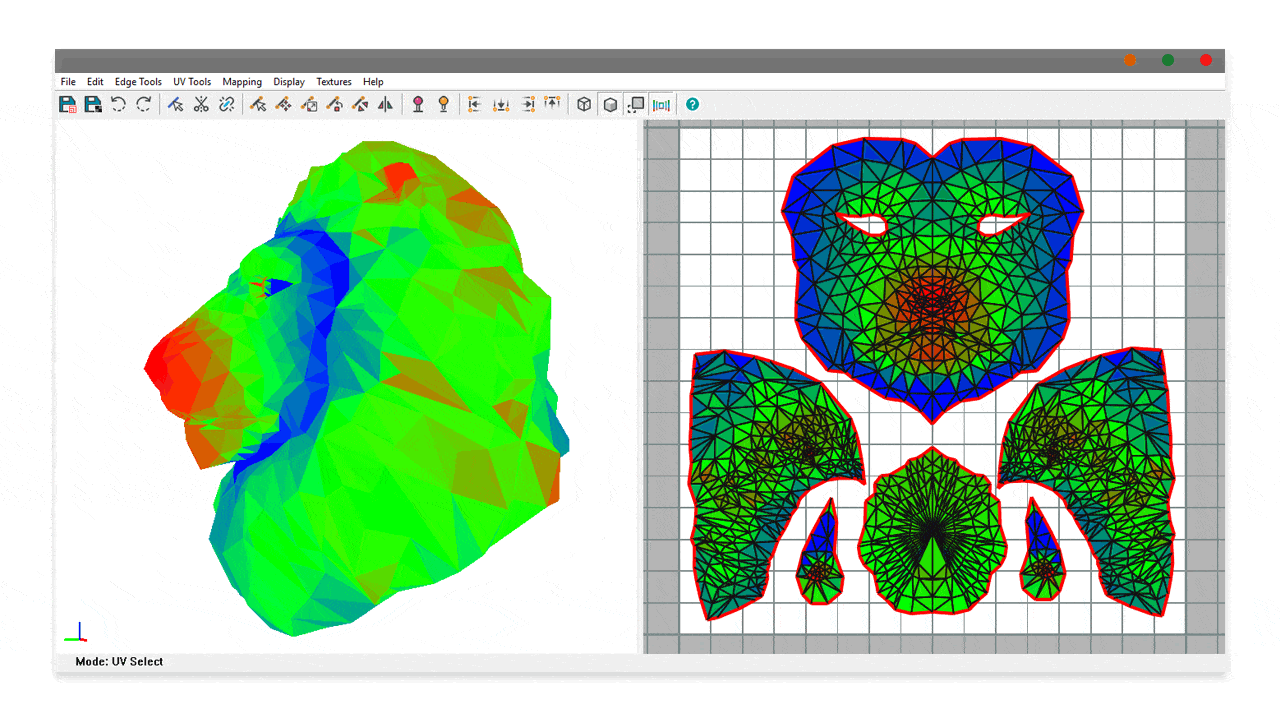1280x720 pixels.
Task: Click the Display menu label
Action: 289,82
